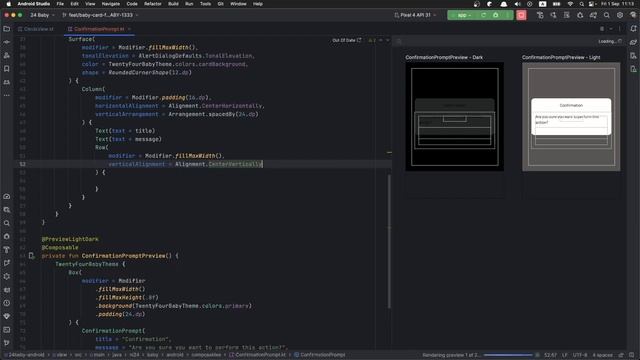
Task: Click the editor vertical scrollbar thumb
Action: (389, 241)
